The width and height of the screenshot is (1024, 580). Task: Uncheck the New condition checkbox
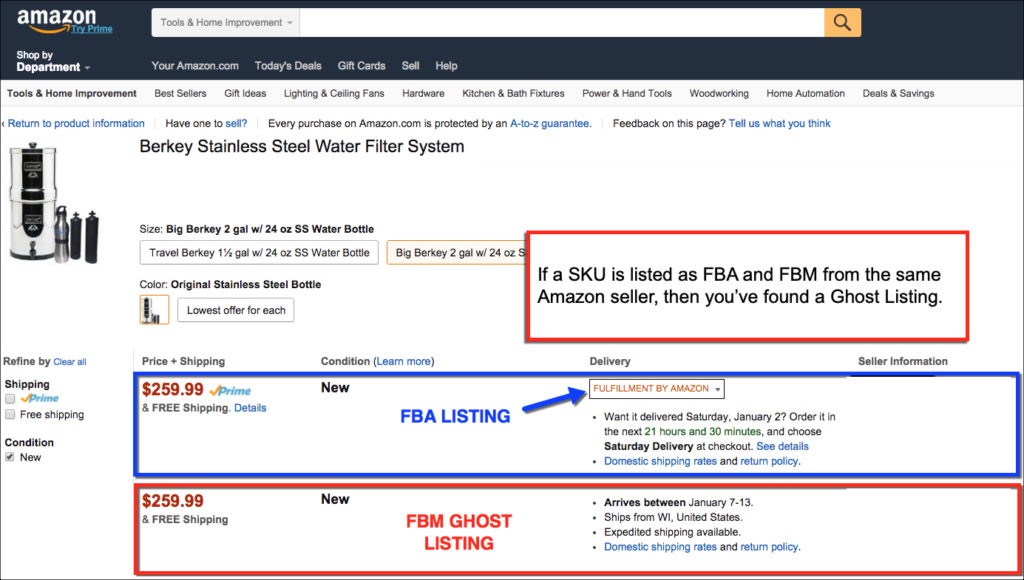(10, 457)
